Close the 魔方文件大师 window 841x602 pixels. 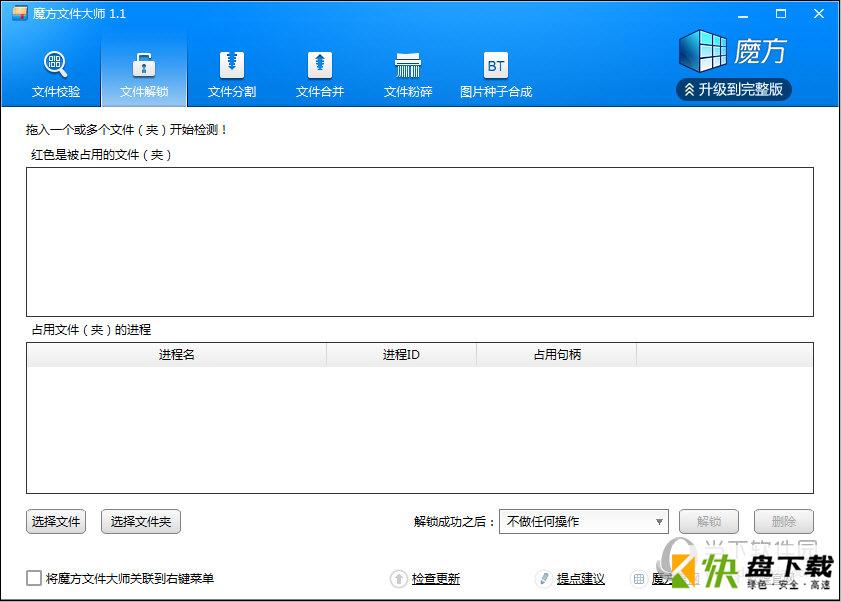[818, 14]
